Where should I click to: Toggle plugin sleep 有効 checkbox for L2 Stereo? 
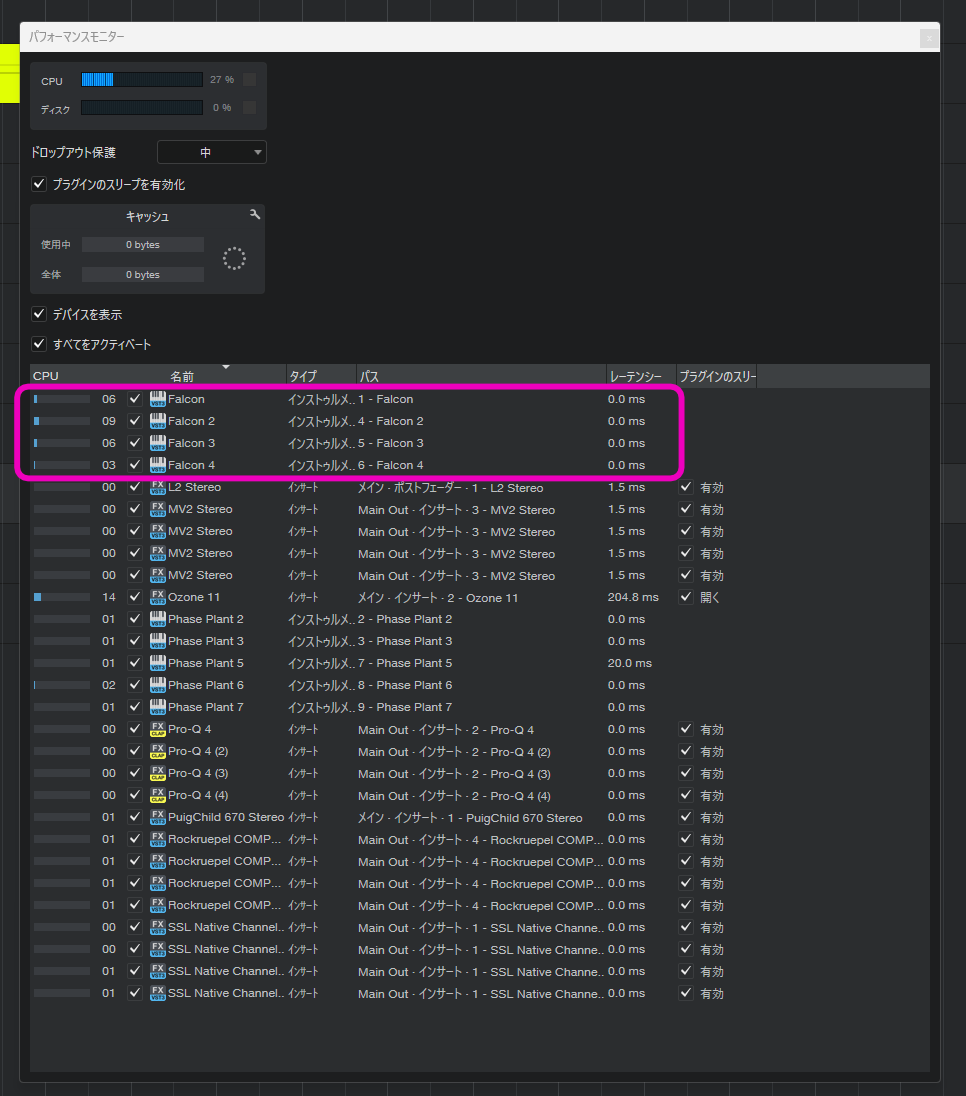coord(686,487)
